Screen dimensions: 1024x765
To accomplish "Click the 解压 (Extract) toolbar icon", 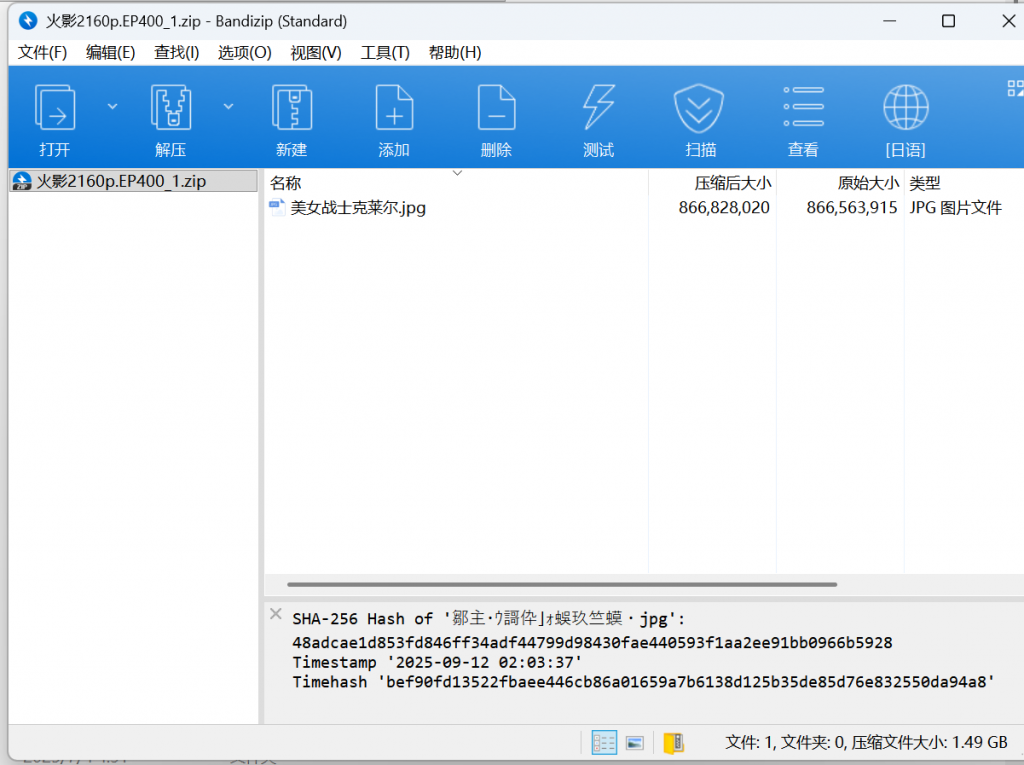I will 171,108.
